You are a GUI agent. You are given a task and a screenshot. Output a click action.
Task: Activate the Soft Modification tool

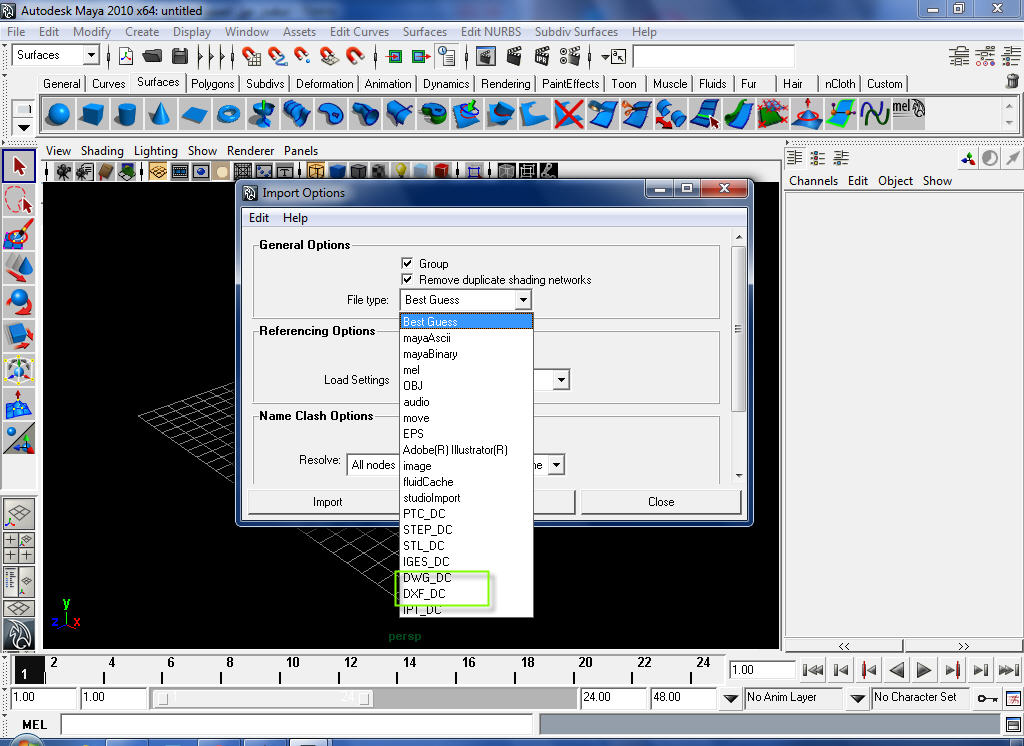19,404
